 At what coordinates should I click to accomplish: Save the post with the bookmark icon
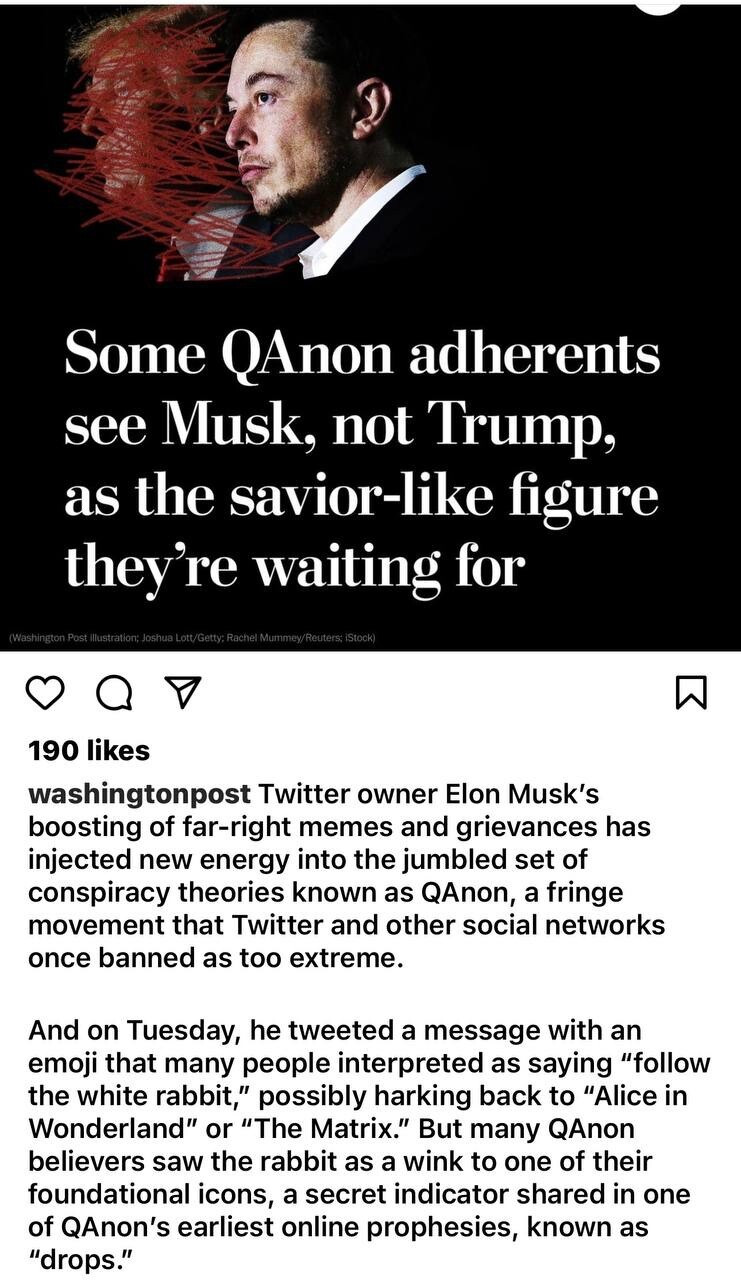coord(692,693)
